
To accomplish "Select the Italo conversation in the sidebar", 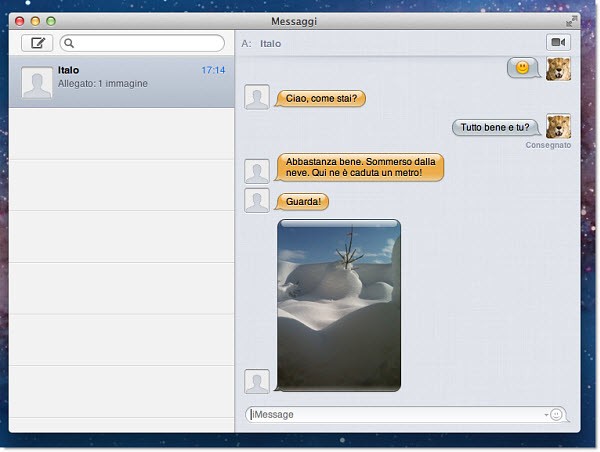I will 122,82.
